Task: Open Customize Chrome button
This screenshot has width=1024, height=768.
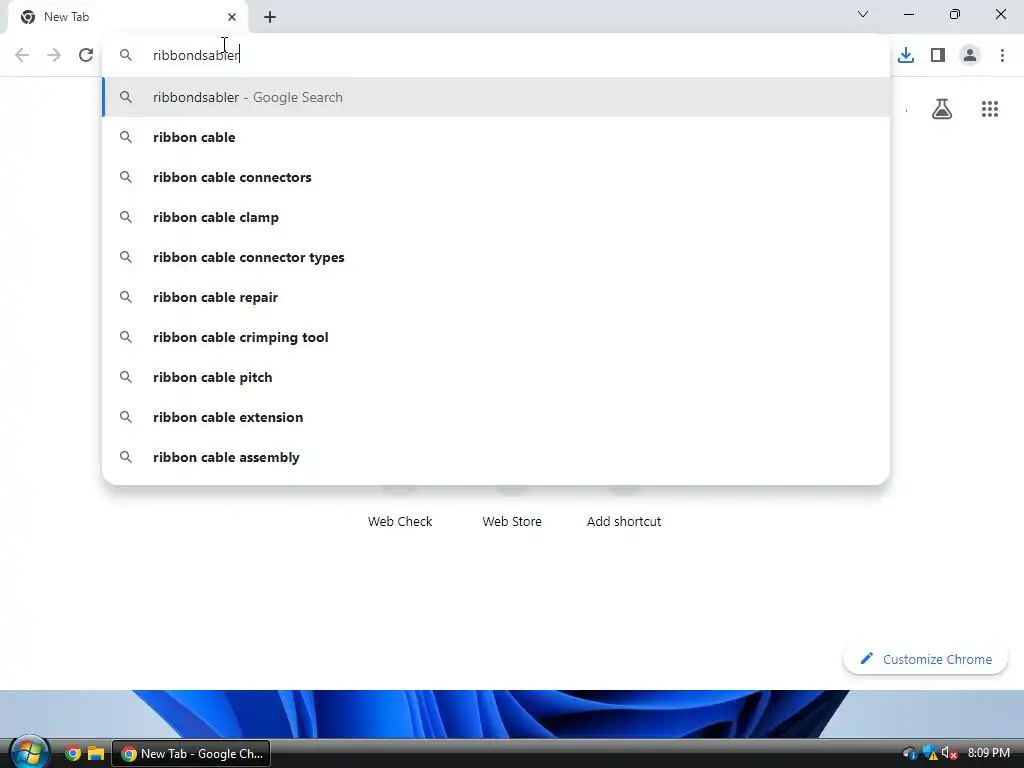Action: pyautogui.click(x=925, y=659)
